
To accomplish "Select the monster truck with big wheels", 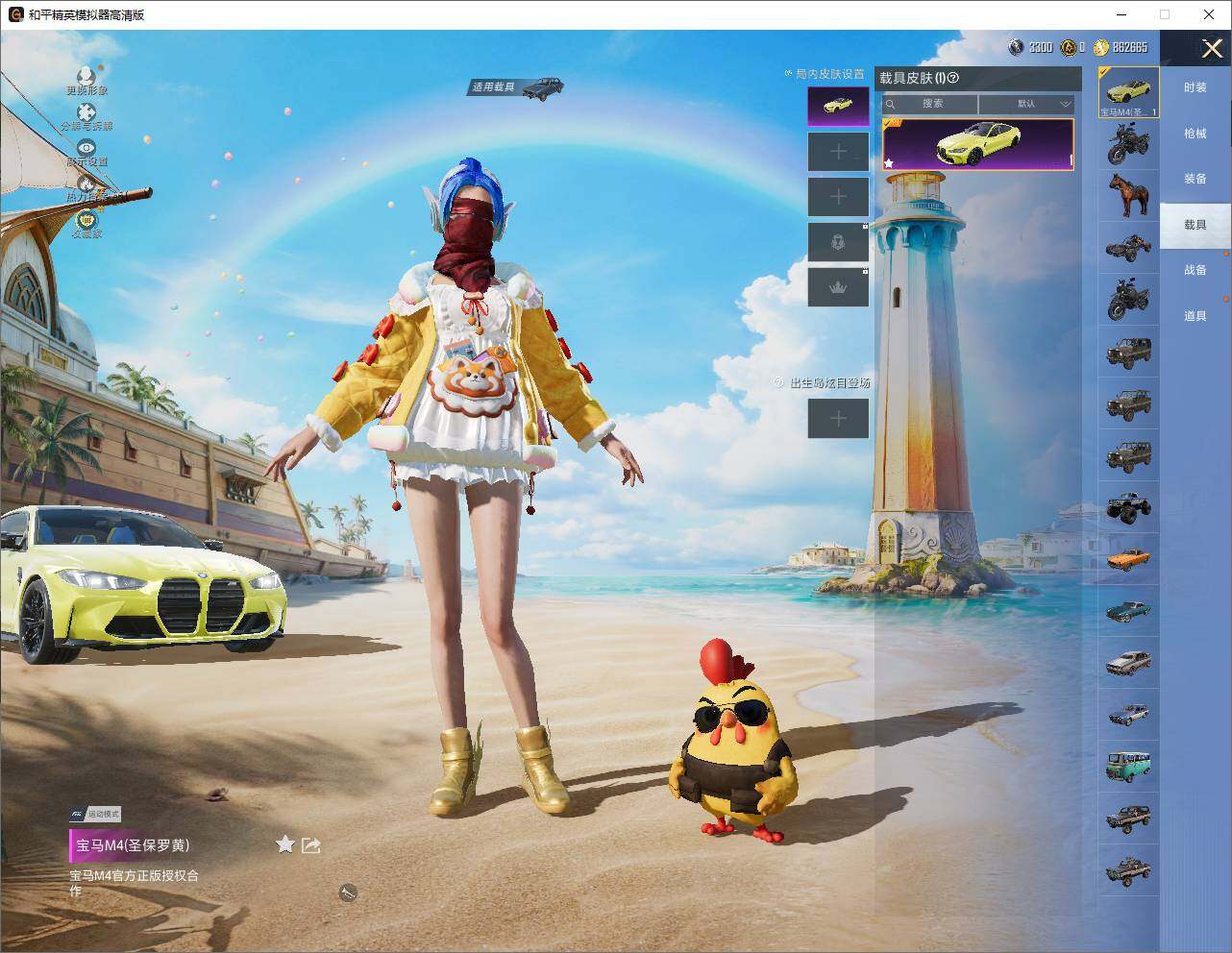I will click(1129, 507).
